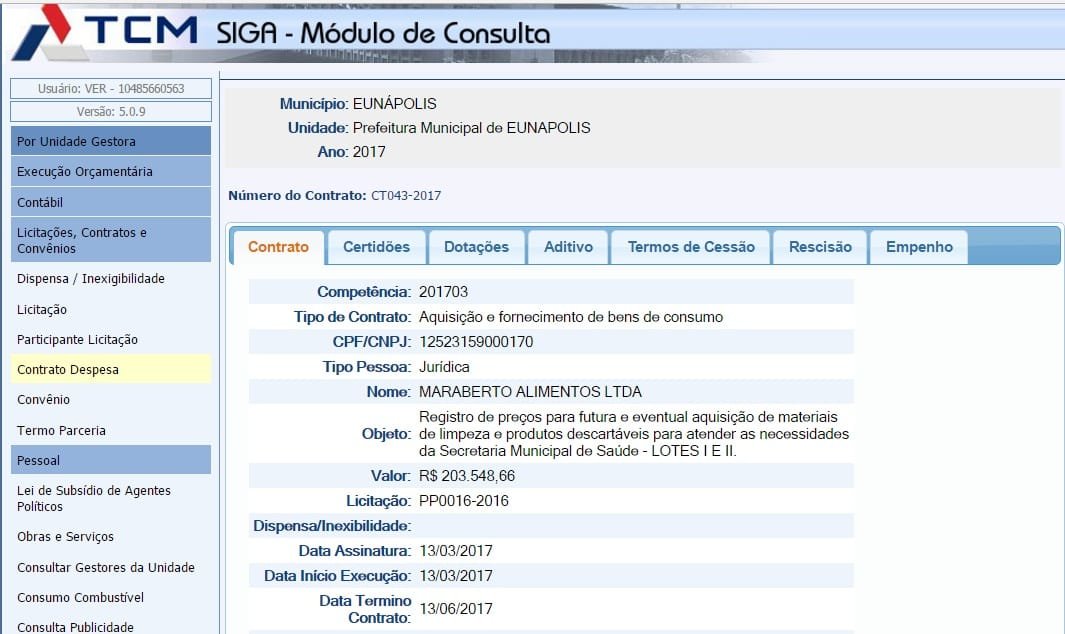This screenshot has height=634, width=1065.
Task: Open Participante Licitação in sidebar
Action: pos(77,340)
